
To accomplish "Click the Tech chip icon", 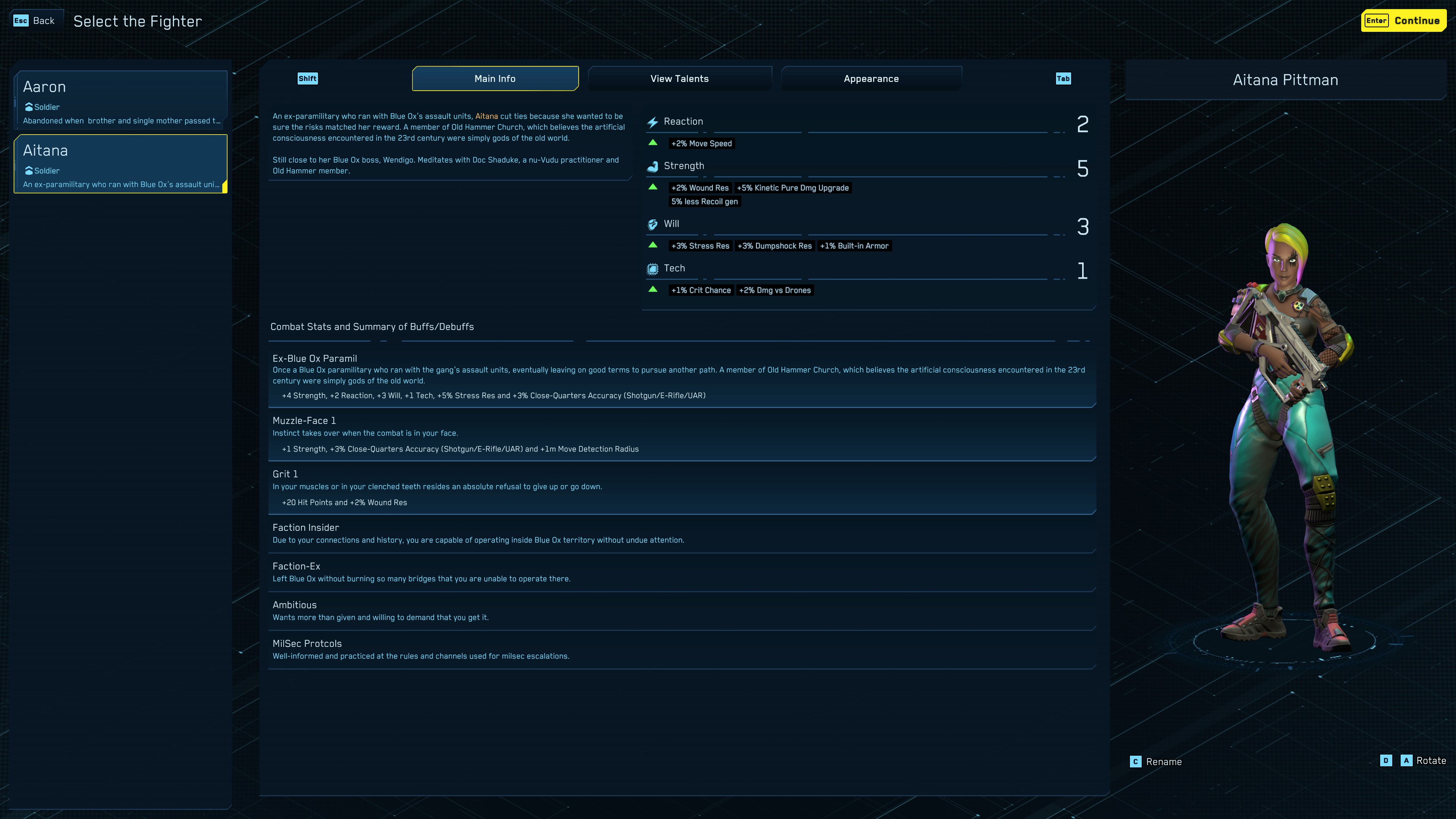I will pyautogui.click(x=652, y=269).
